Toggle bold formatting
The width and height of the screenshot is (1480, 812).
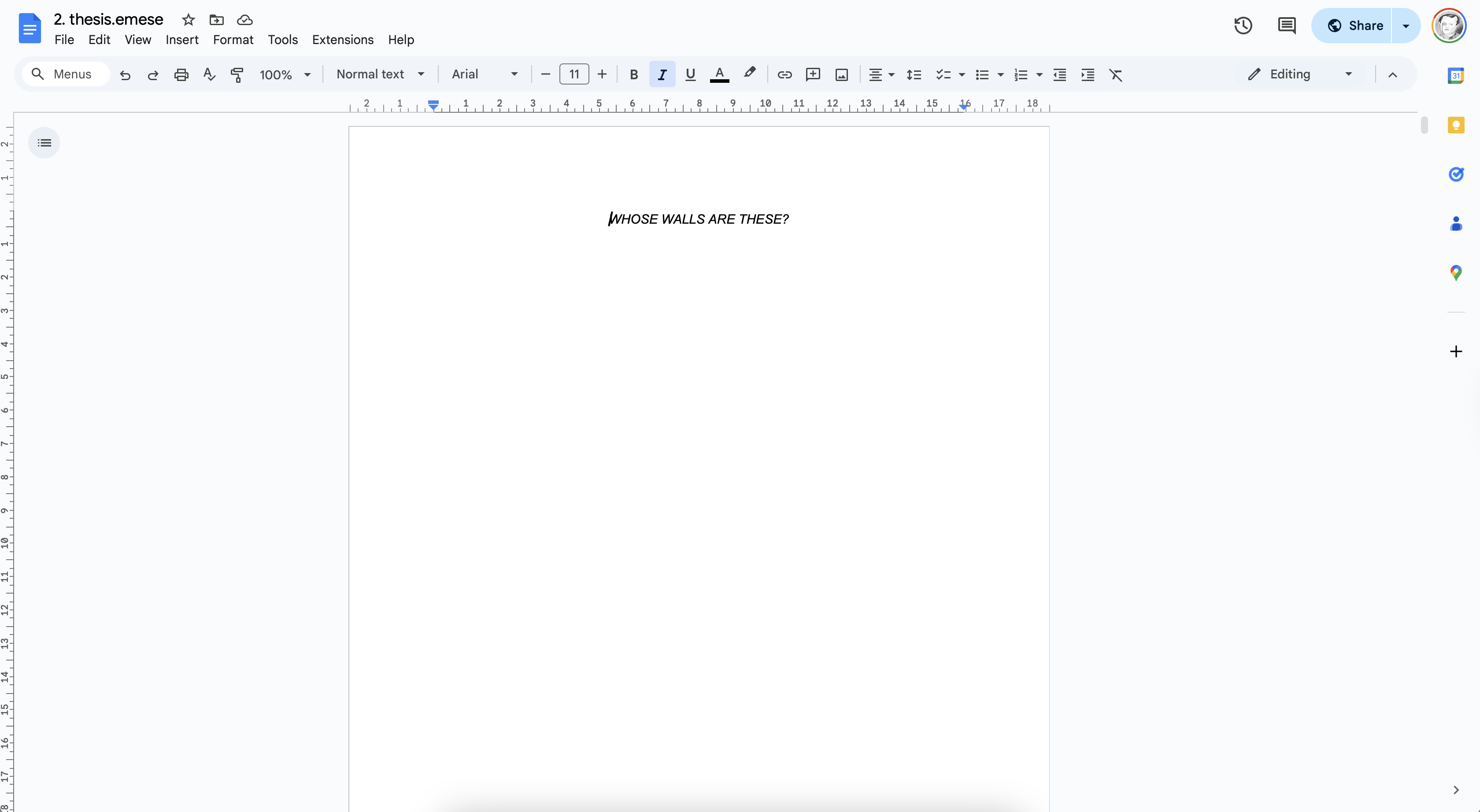(634, 75)
